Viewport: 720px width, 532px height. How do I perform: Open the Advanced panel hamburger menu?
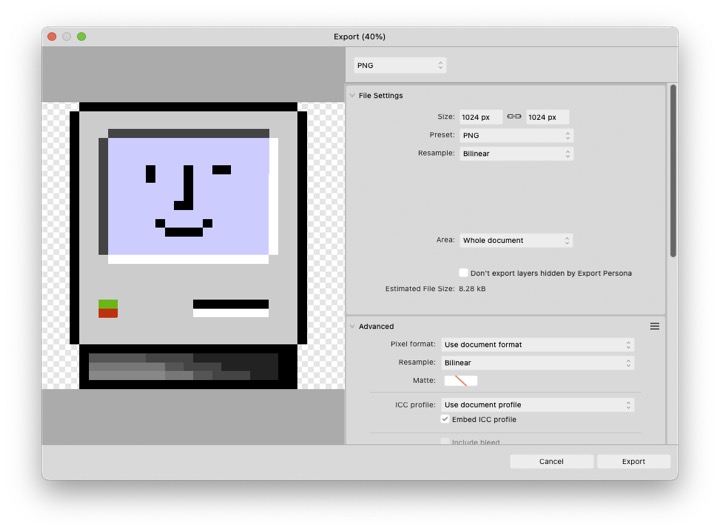click(x=655, y=326)
